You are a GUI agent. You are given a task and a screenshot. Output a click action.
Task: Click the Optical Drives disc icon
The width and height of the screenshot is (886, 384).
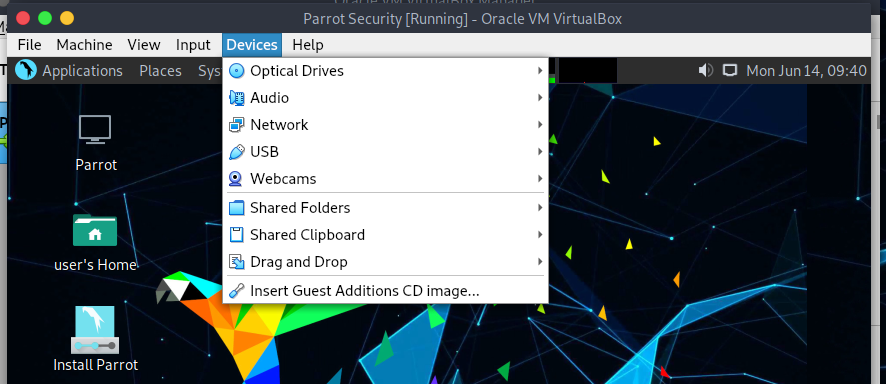pos(236,71)
